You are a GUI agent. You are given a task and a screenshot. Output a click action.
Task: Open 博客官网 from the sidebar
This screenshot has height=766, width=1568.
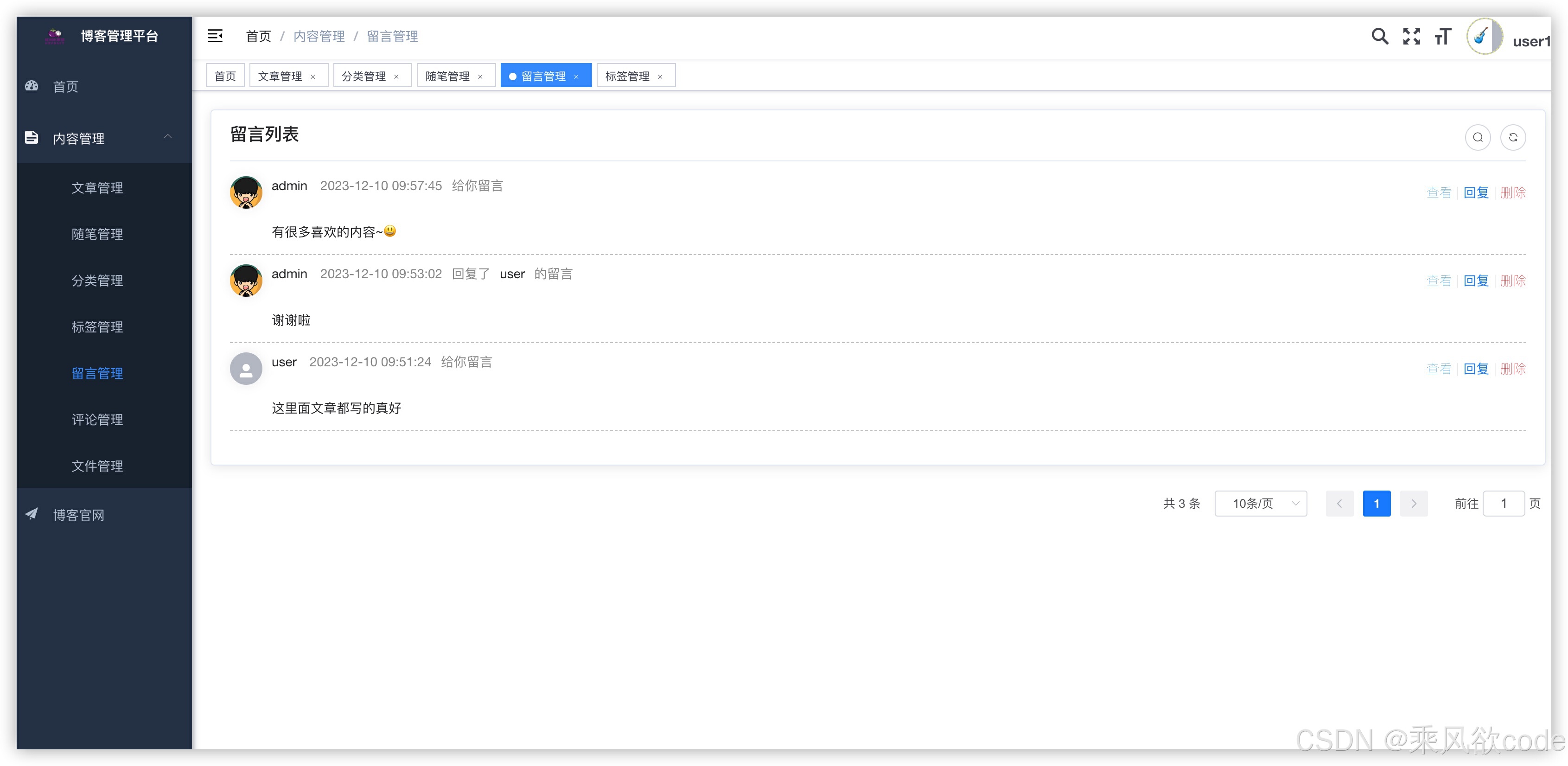(x=78, y=515)
